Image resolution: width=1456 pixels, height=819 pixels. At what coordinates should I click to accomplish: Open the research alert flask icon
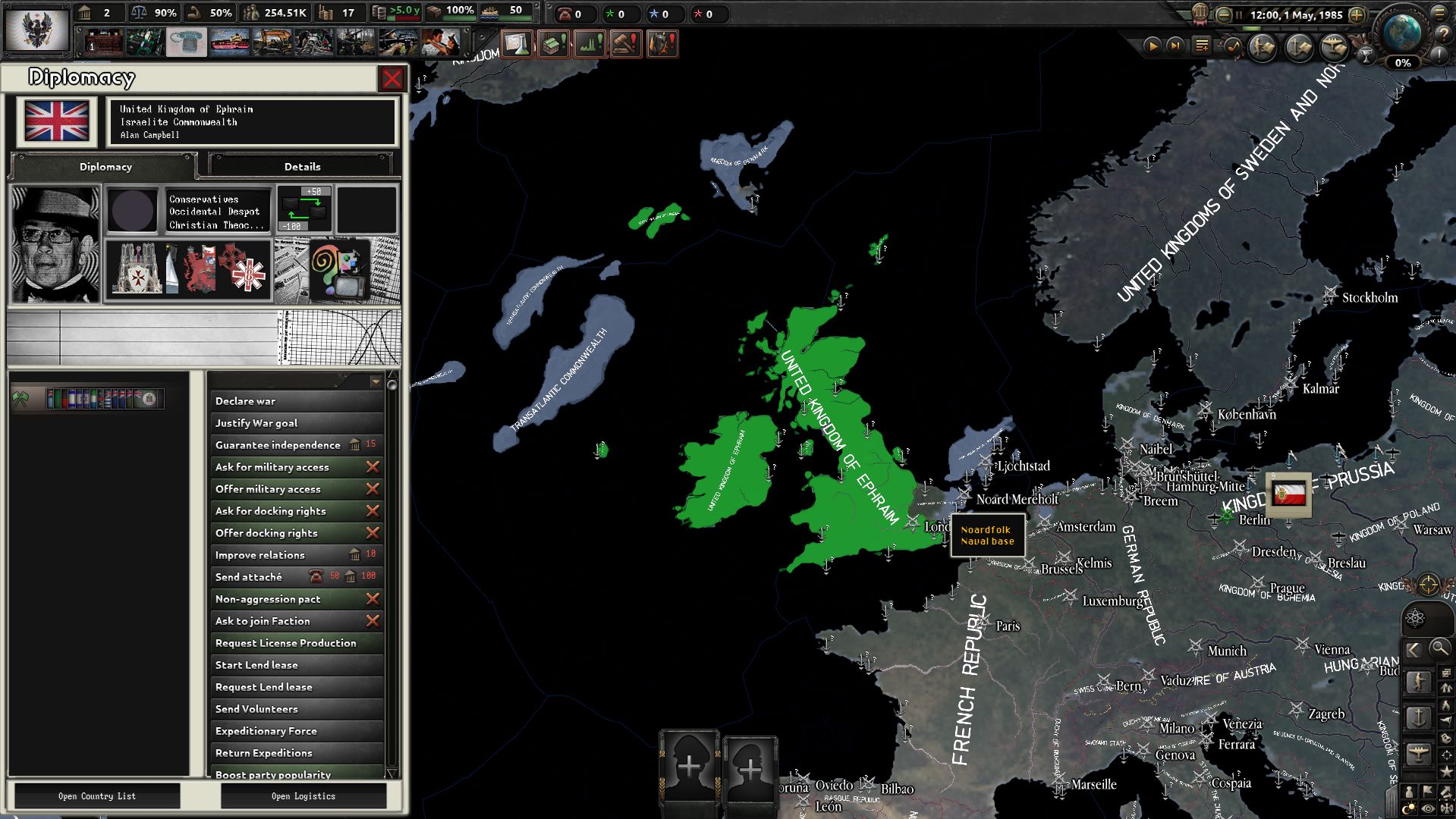[517, 44]
